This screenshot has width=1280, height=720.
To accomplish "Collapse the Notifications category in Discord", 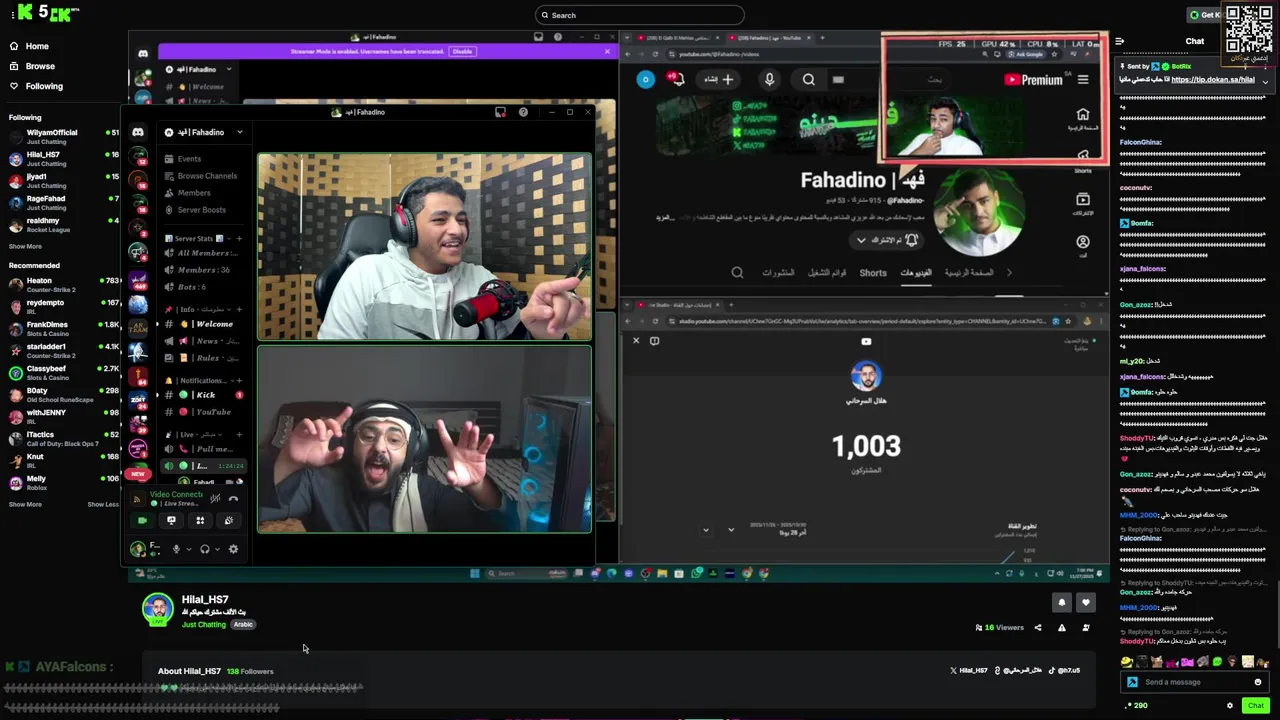I will point(198,380).
